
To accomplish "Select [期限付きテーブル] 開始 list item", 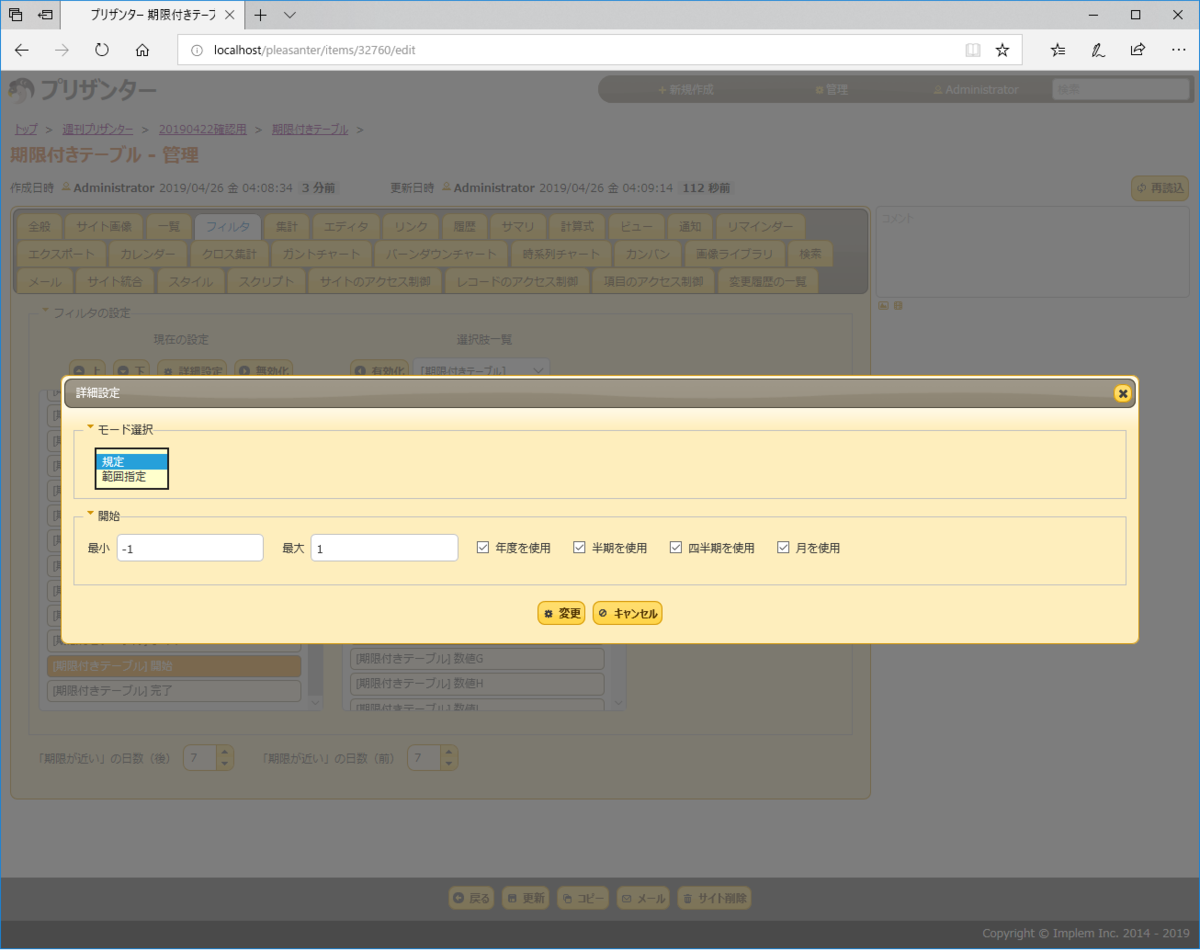I will [174, 665].
